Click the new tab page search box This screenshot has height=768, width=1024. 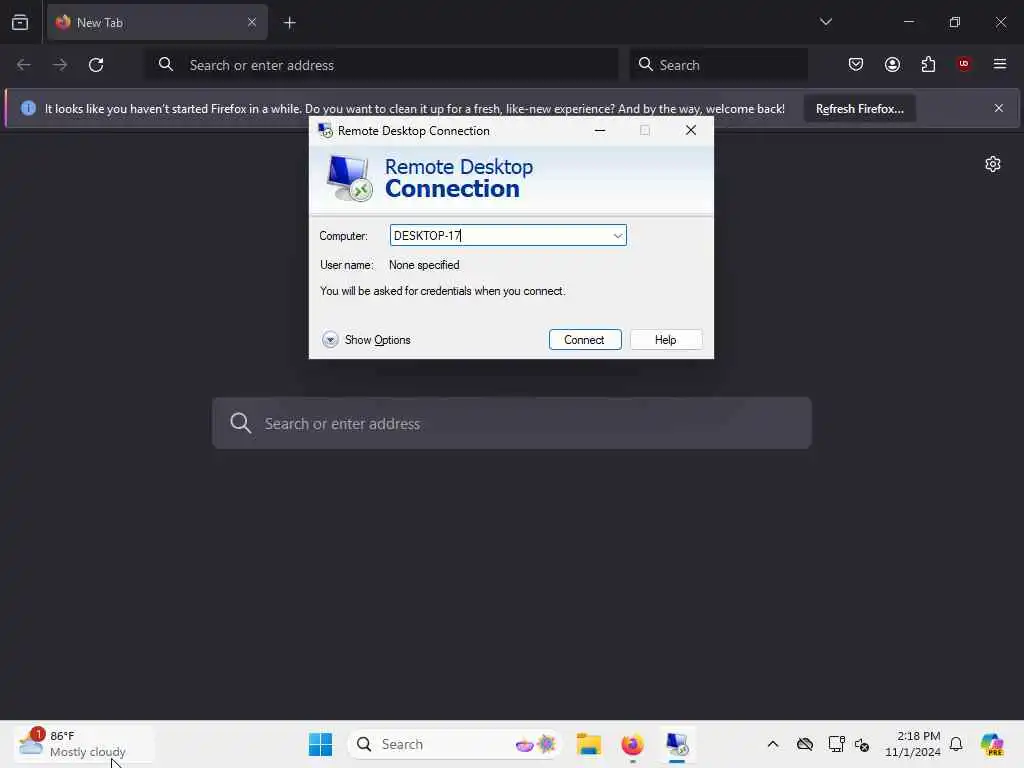click(512, 423)
